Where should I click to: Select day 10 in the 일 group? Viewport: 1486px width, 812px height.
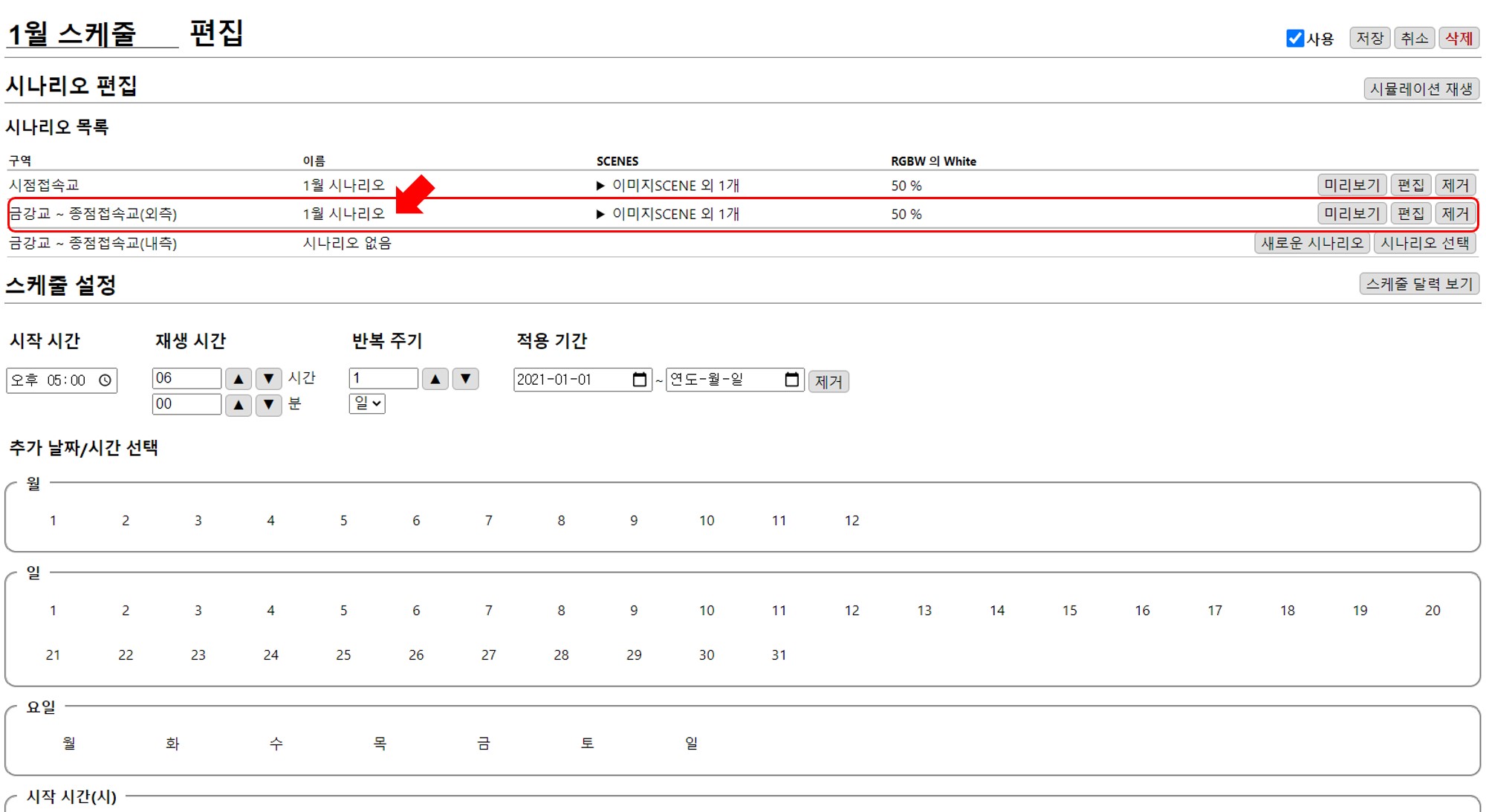(707, 611)
